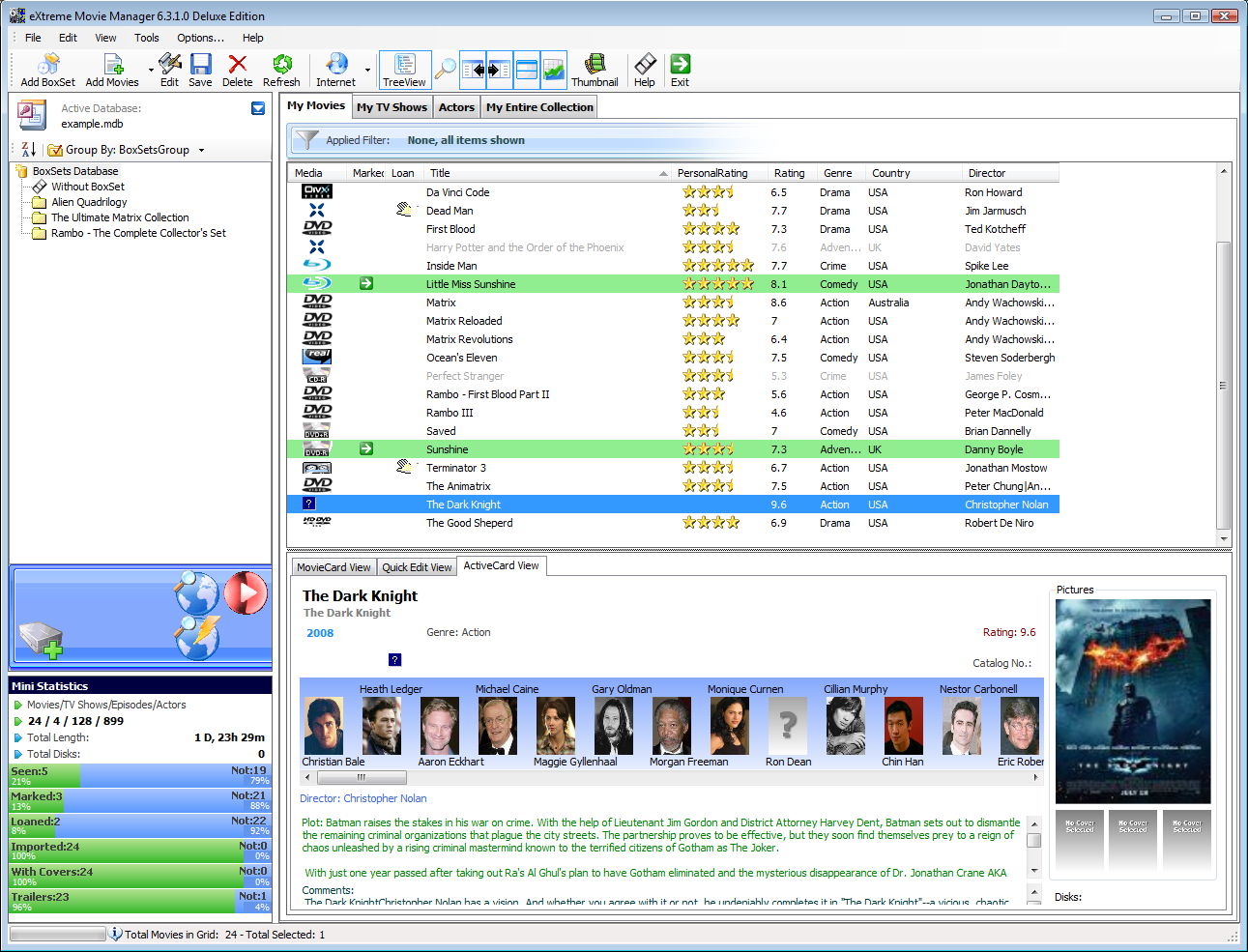1248x952 pixels.
Task: Switch to the Quick Edit View tab
Action: [417, 567]
